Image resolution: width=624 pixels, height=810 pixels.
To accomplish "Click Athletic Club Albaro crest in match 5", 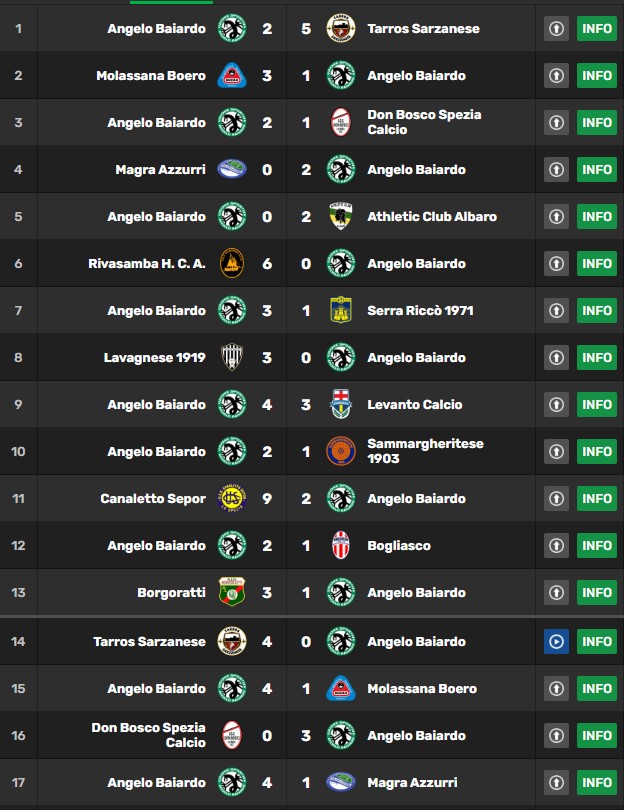I will [x=341, y=216].
